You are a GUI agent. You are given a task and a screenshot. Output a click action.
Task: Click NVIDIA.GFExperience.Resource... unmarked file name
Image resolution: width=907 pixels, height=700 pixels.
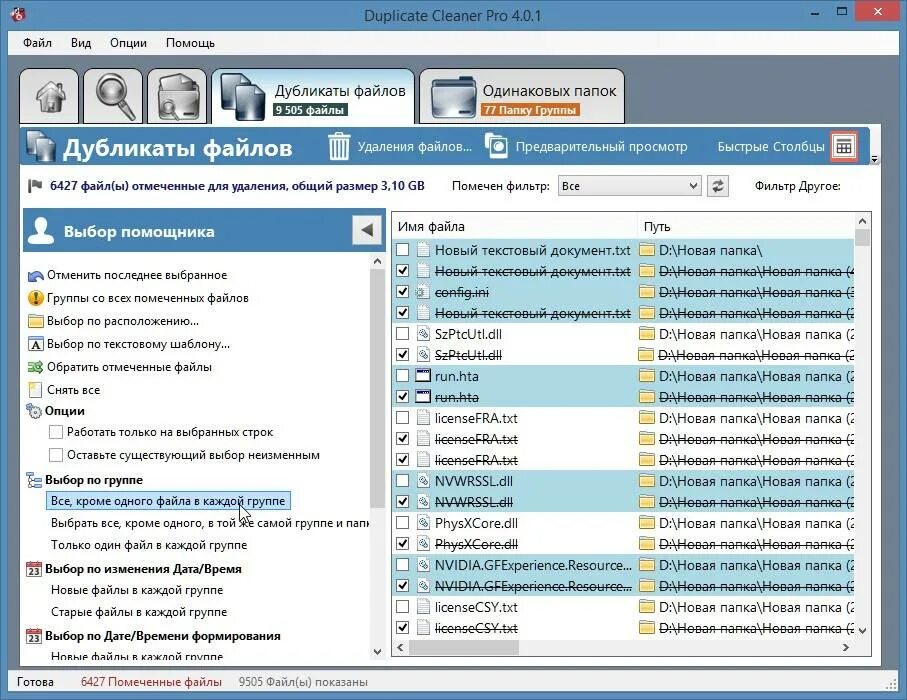(x=533, y=565)
